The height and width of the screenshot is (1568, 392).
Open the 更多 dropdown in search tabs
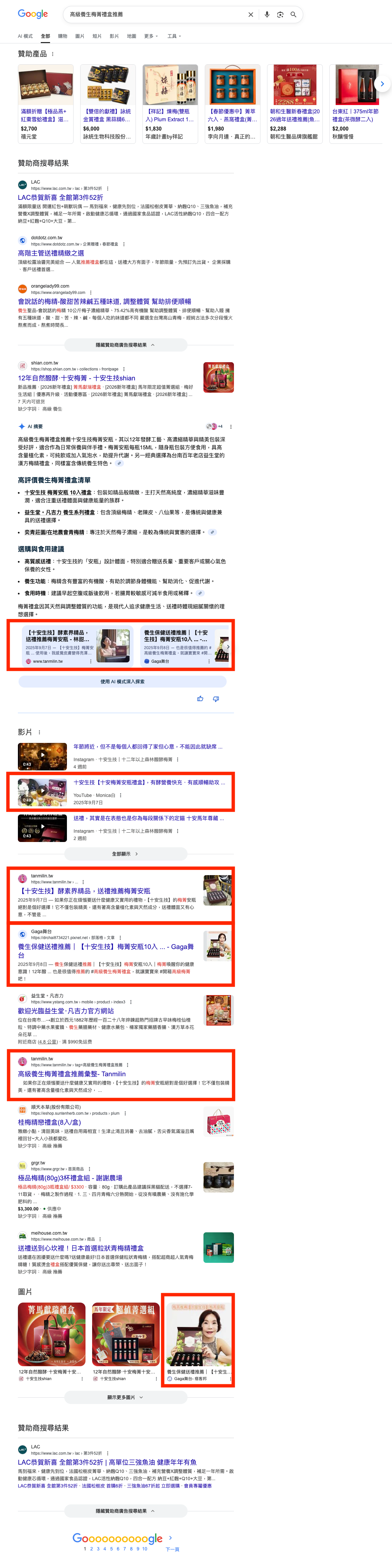tap(150, 36)
